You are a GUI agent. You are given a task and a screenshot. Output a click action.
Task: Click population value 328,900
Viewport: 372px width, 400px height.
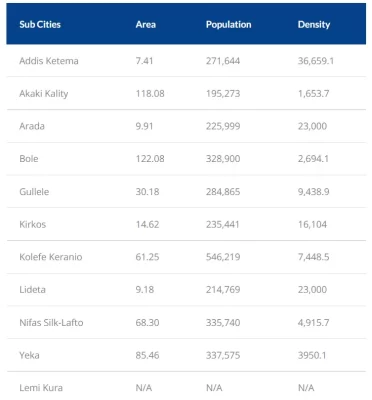click(x=223, y=159)
